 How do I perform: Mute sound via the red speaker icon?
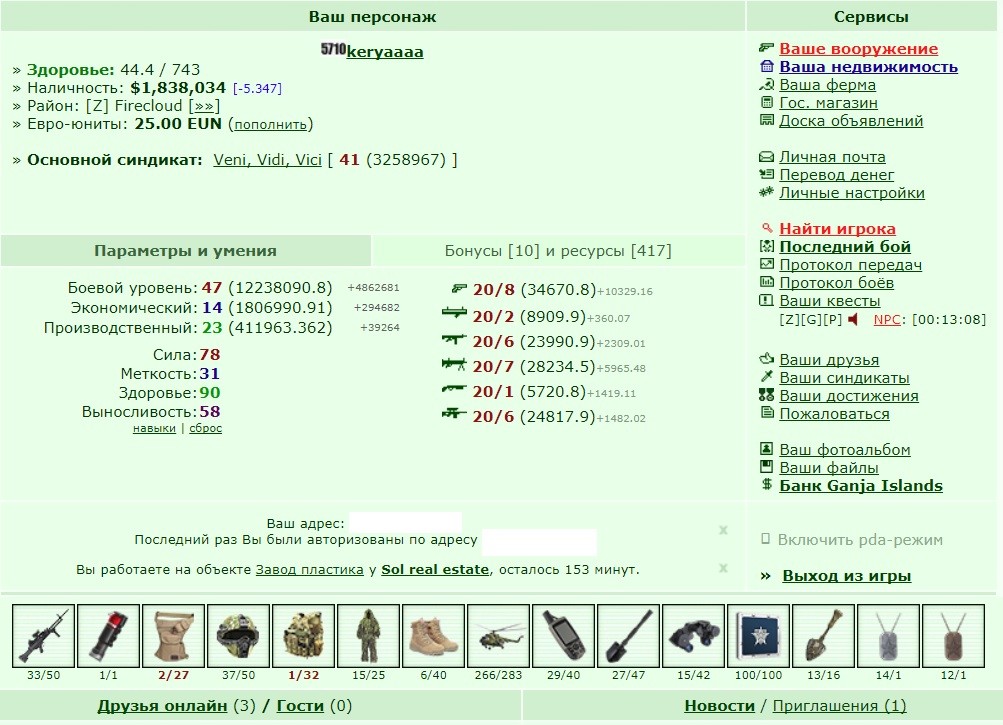(x=853, y=319)
